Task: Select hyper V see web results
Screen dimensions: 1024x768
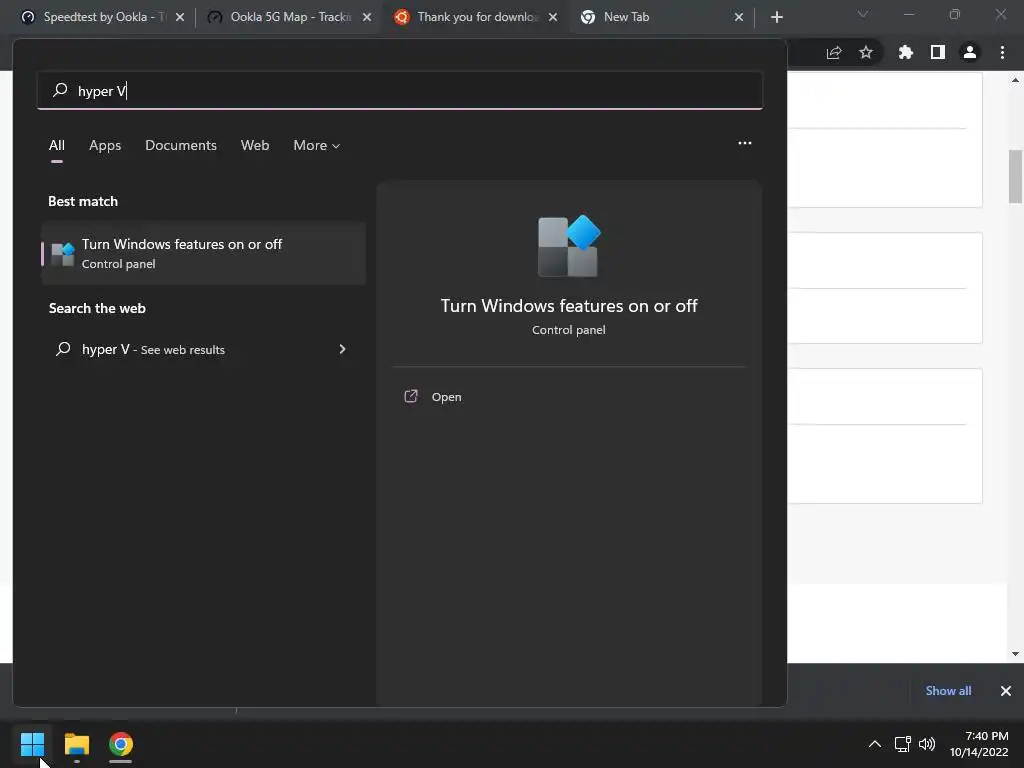Action: pyautogui.click(x=203, y=349)
